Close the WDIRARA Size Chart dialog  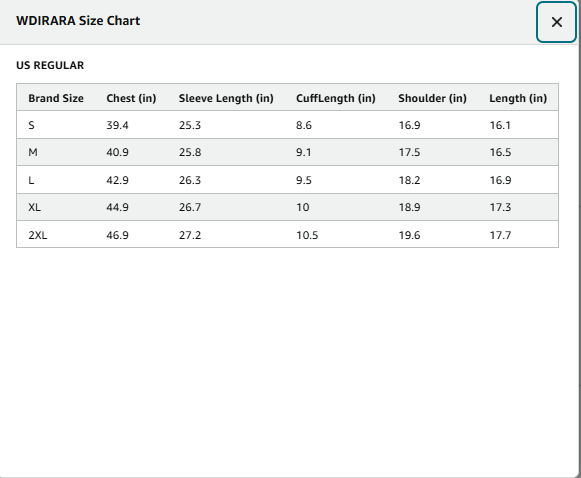click(x=556, y=22)
